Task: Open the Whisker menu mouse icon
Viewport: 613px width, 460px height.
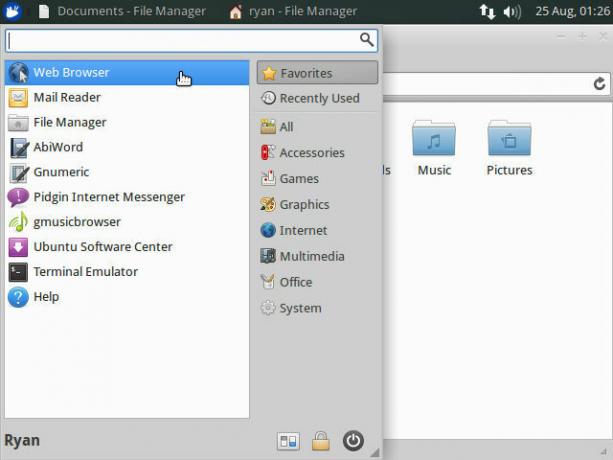Action: pos(12,11)
